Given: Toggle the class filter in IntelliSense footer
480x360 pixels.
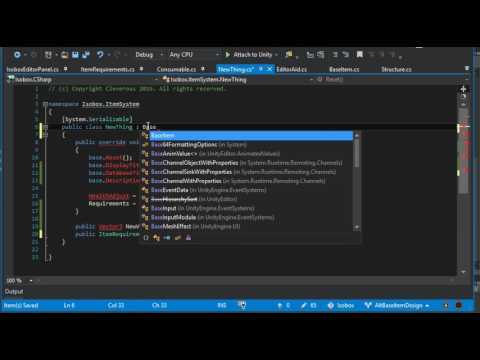Looking at the screenshot, I should tap(156, 238).
